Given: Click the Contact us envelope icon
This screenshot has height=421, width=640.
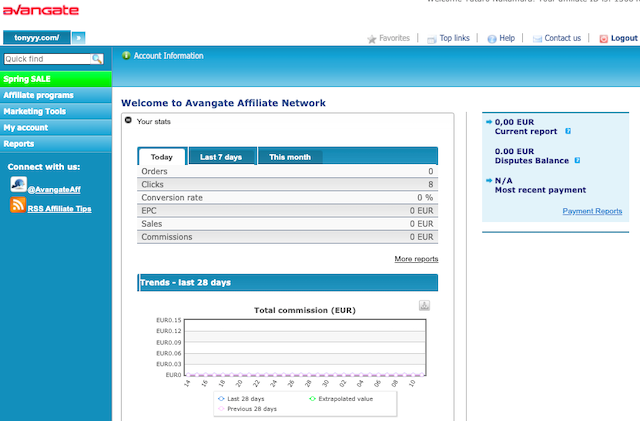Looking at the screenshot, I should (x=537, y=39).
